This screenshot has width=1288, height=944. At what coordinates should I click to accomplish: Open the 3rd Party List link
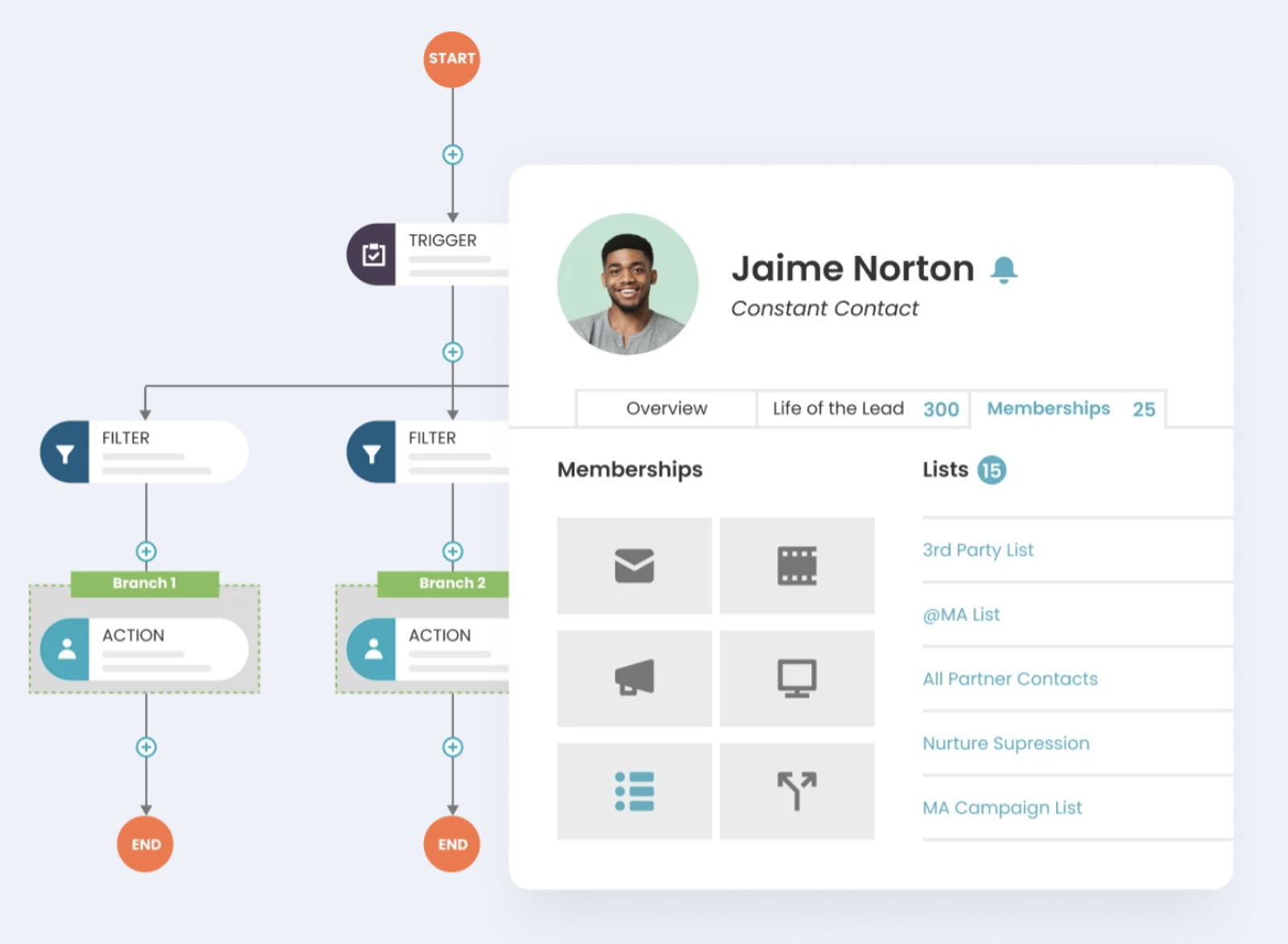click(977, 550)
